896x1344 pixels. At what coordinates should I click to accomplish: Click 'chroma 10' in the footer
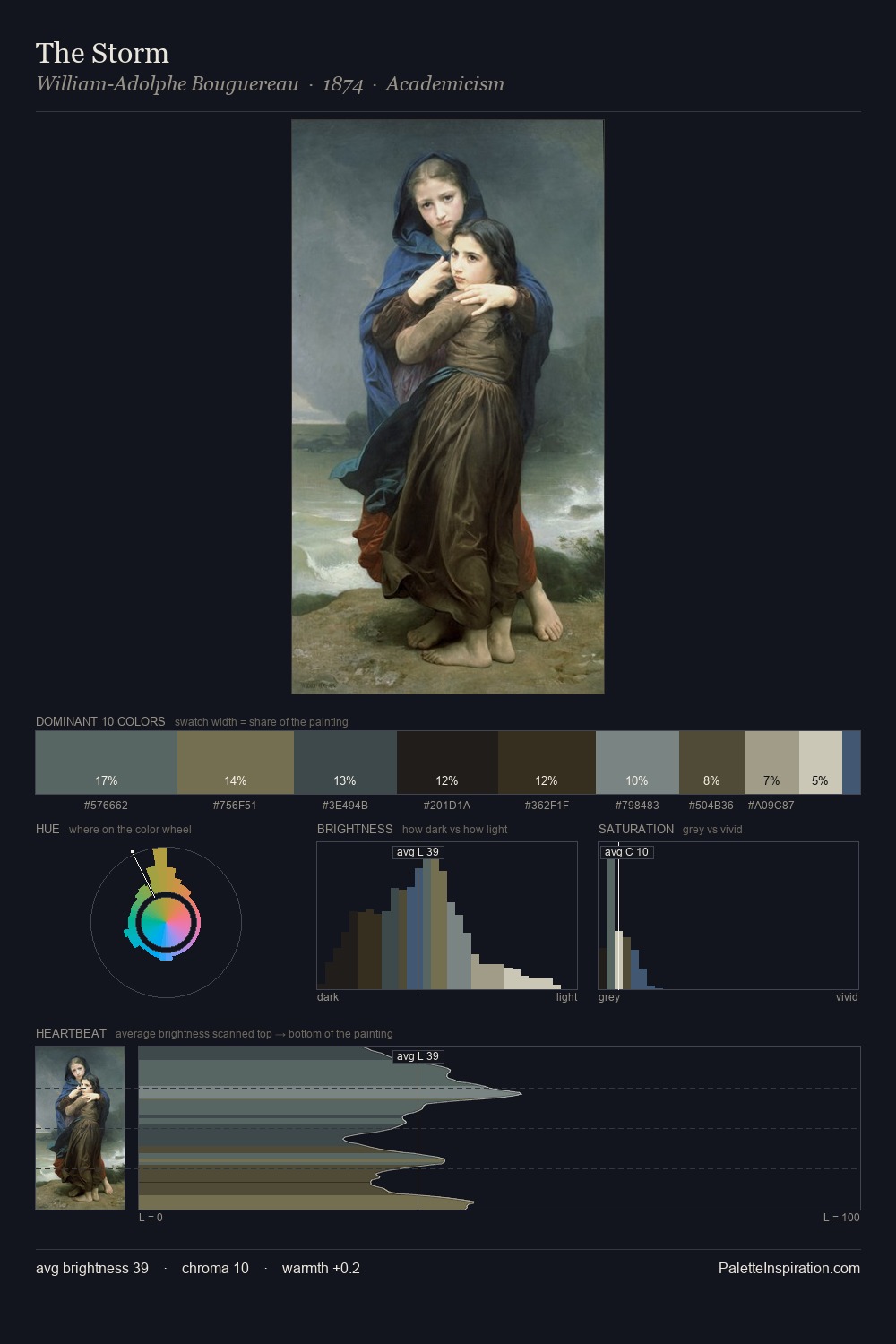[215, 1269]
